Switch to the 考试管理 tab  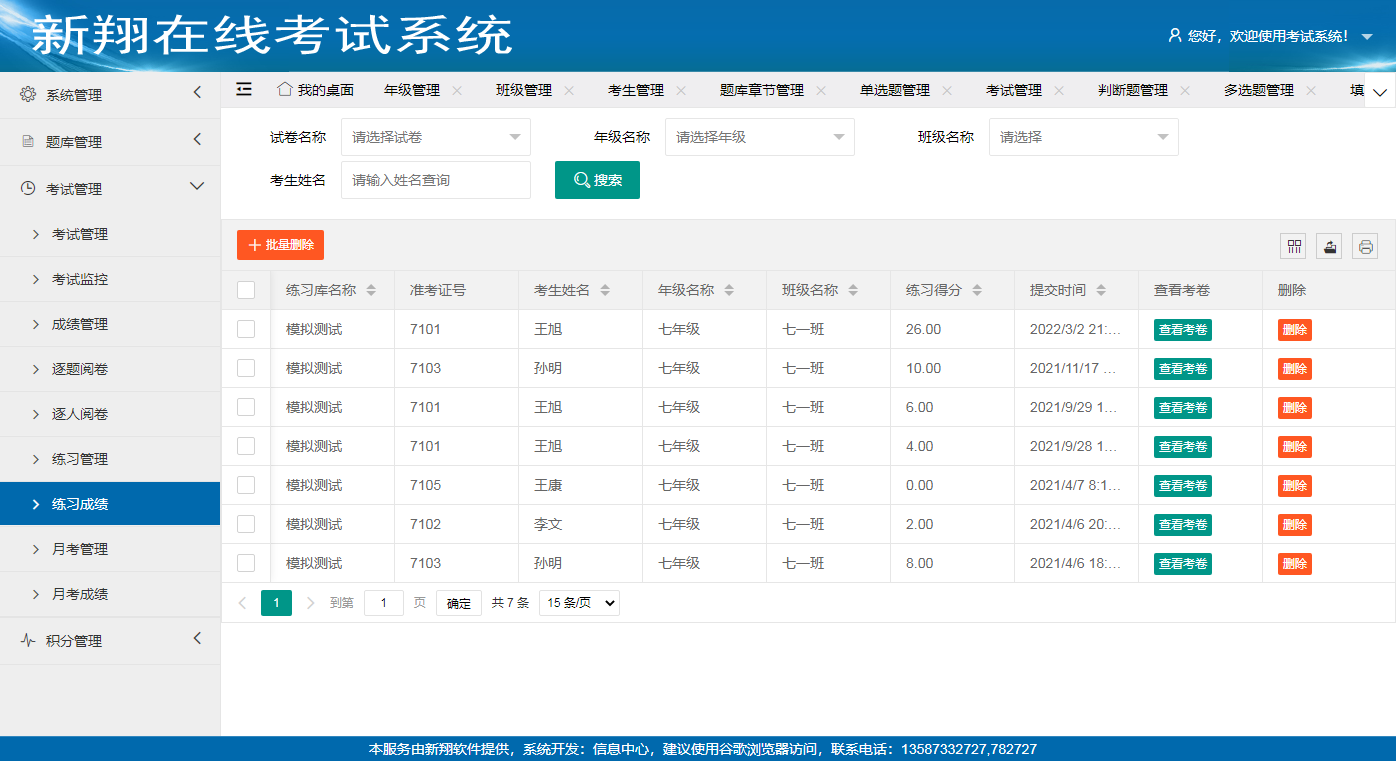coord(1013,90)
